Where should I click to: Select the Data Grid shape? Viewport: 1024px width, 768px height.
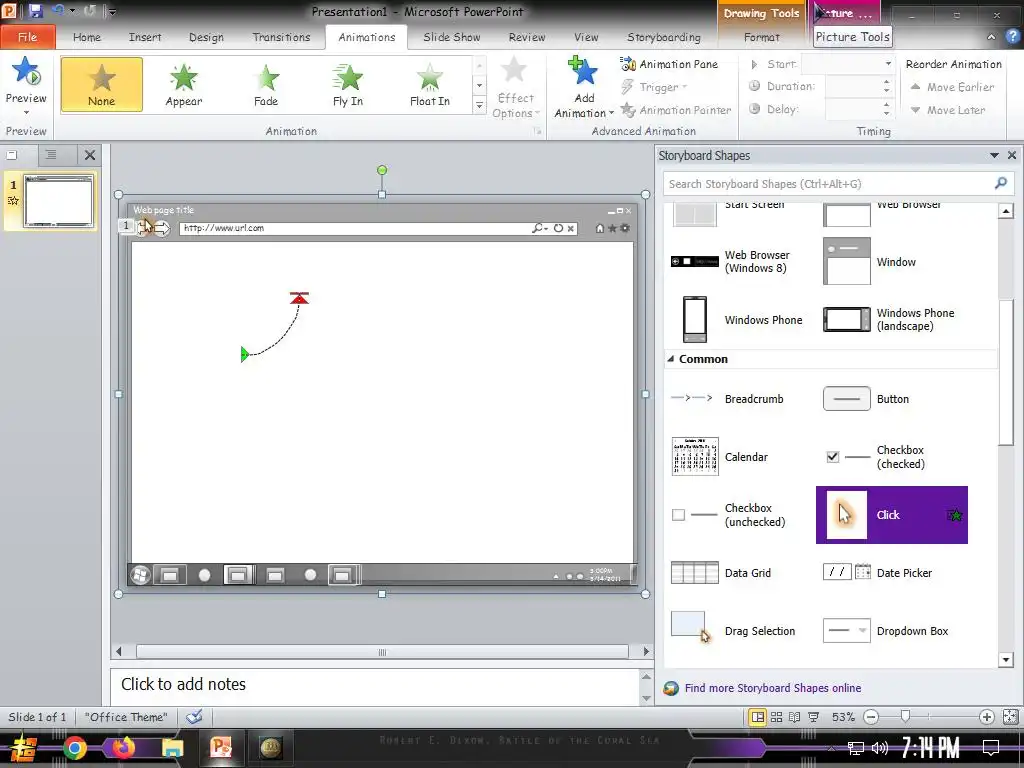click(738, 573)
